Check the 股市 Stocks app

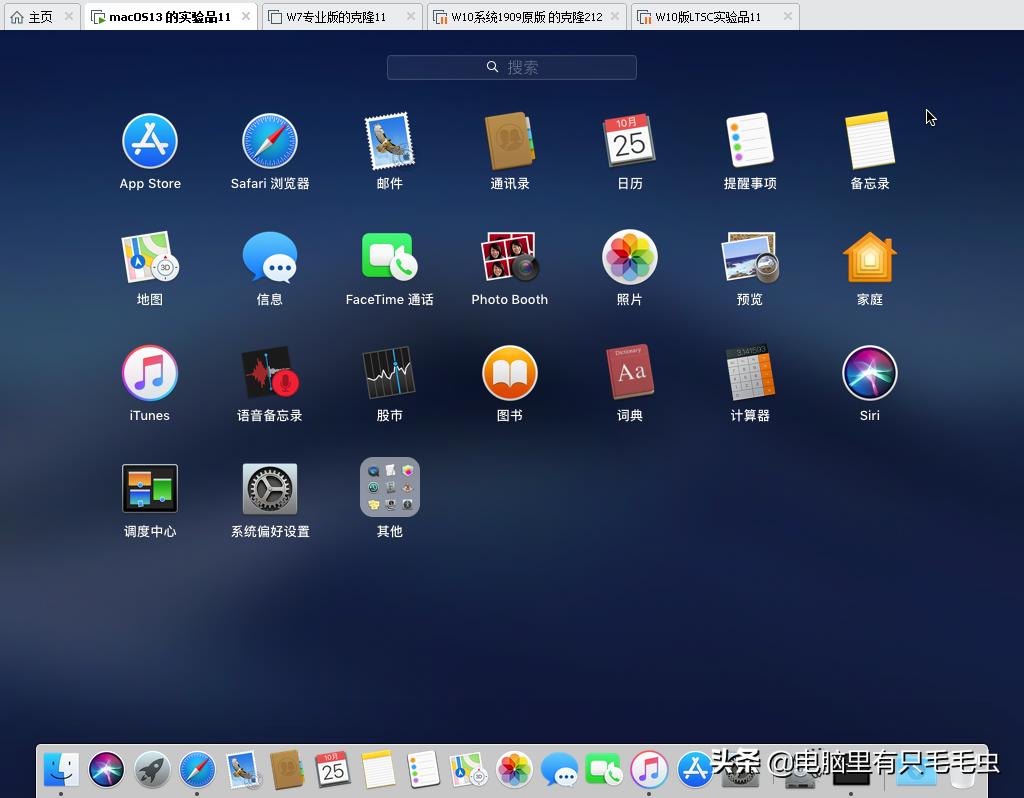pos(389,372)
